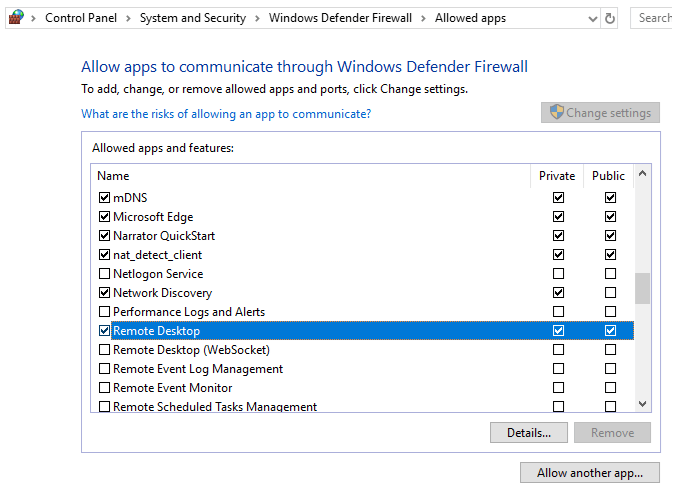Click the apps list scrollbar thumb
This screenshot has height=499, width=673.
coord(642,288)
